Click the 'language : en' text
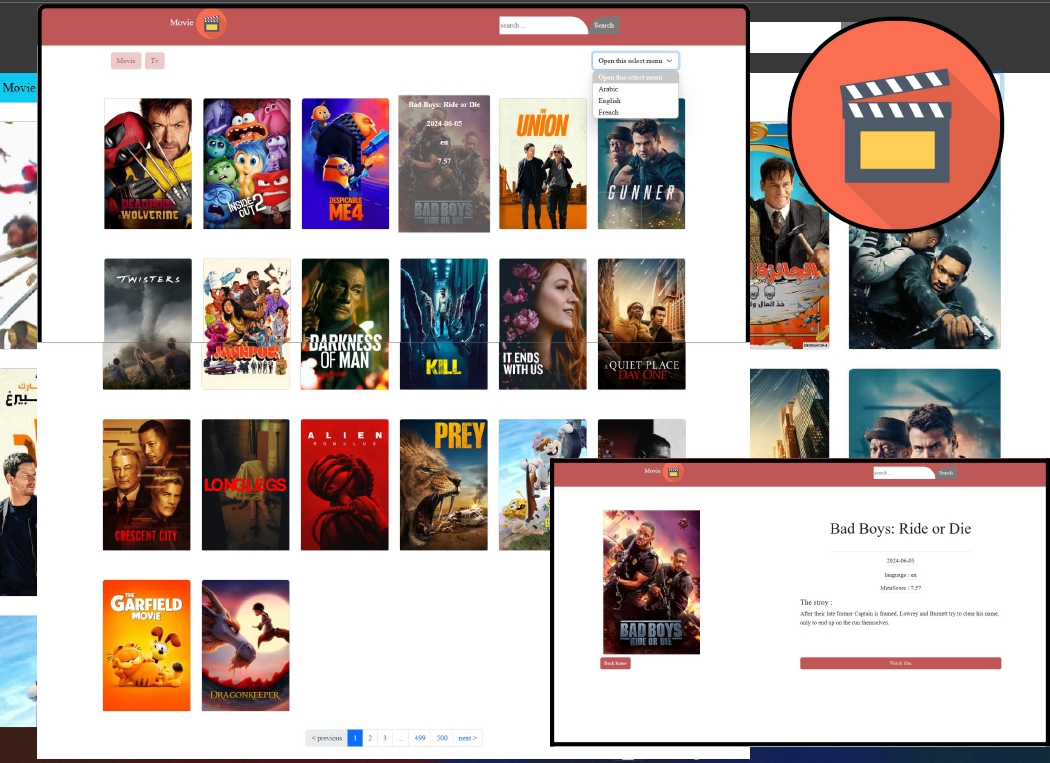The width and height of the screenshot is (1050, 763). click(x=901, y=575)
